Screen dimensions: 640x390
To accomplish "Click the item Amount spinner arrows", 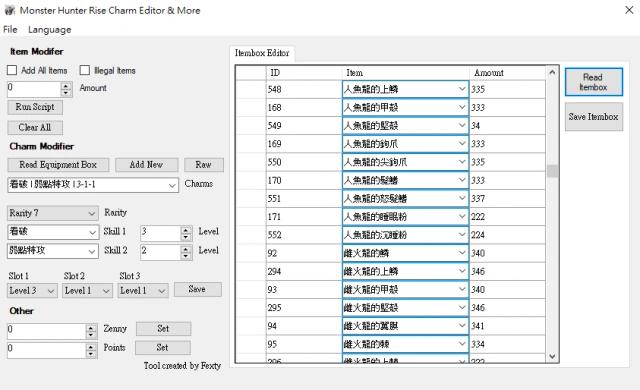I will 66,89.
